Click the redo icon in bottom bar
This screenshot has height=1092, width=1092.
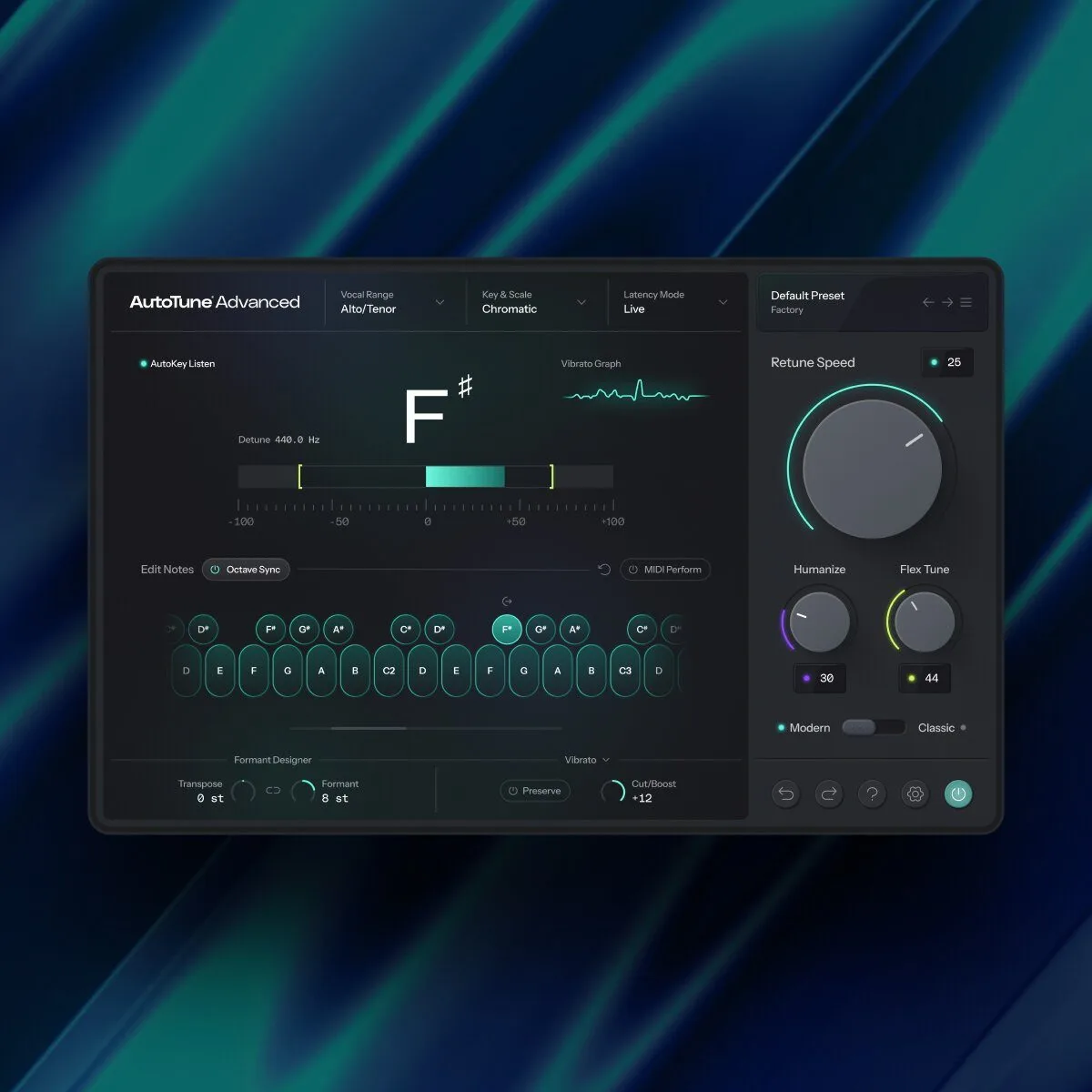point(829,794)
